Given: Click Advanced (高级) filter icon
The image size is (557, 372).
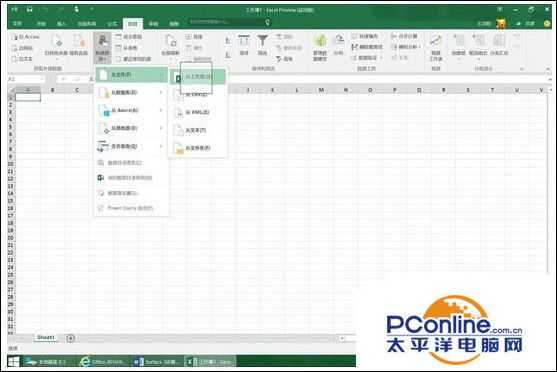Looking at the screenshot, I should point(279,59).
